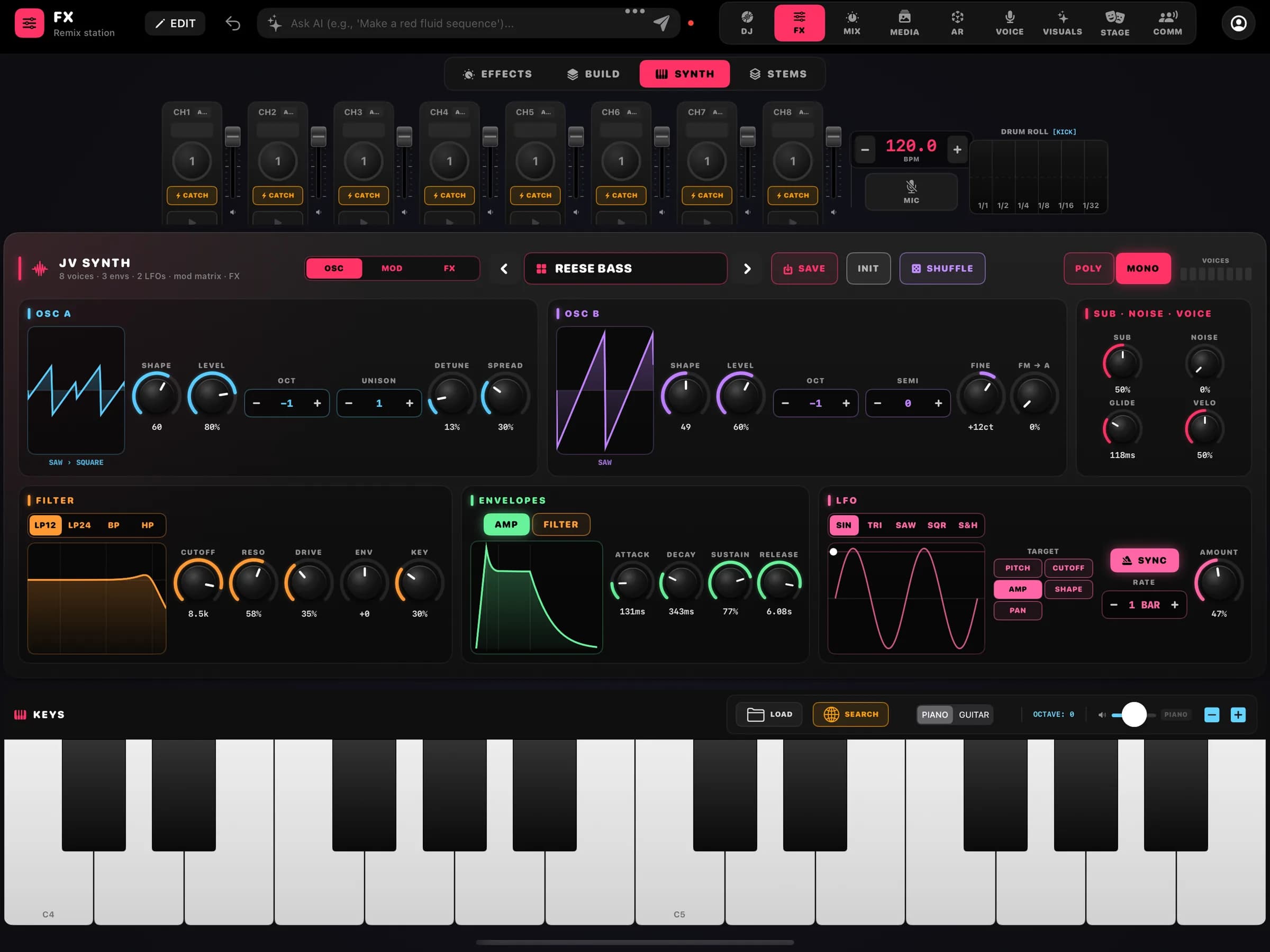Increase BPM with plus button
1270x952 pixels.
pos(957,150)
